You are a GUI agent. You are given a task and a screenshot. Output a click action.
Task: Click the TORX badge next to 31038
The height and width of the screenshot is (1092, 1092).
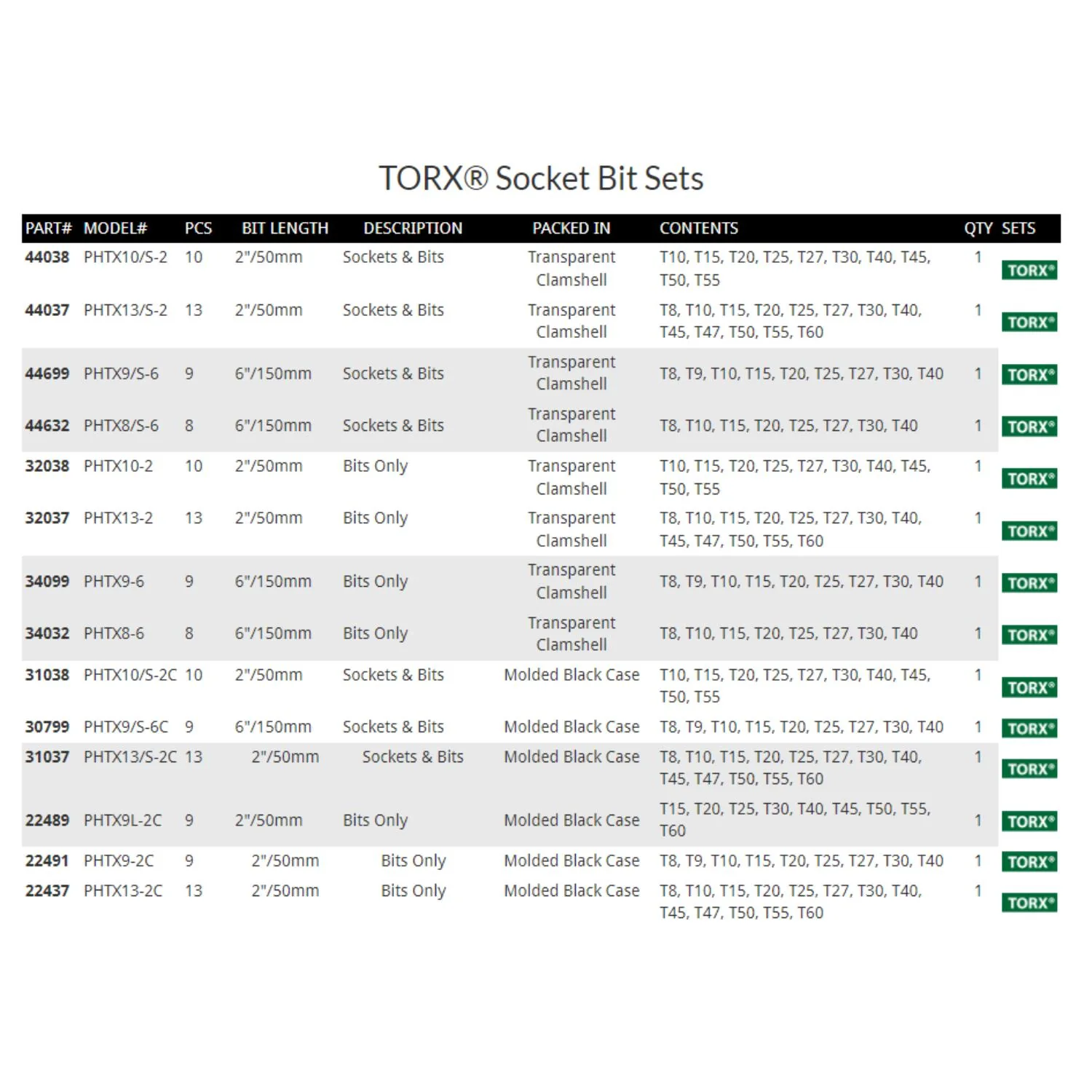[1029, 687]
